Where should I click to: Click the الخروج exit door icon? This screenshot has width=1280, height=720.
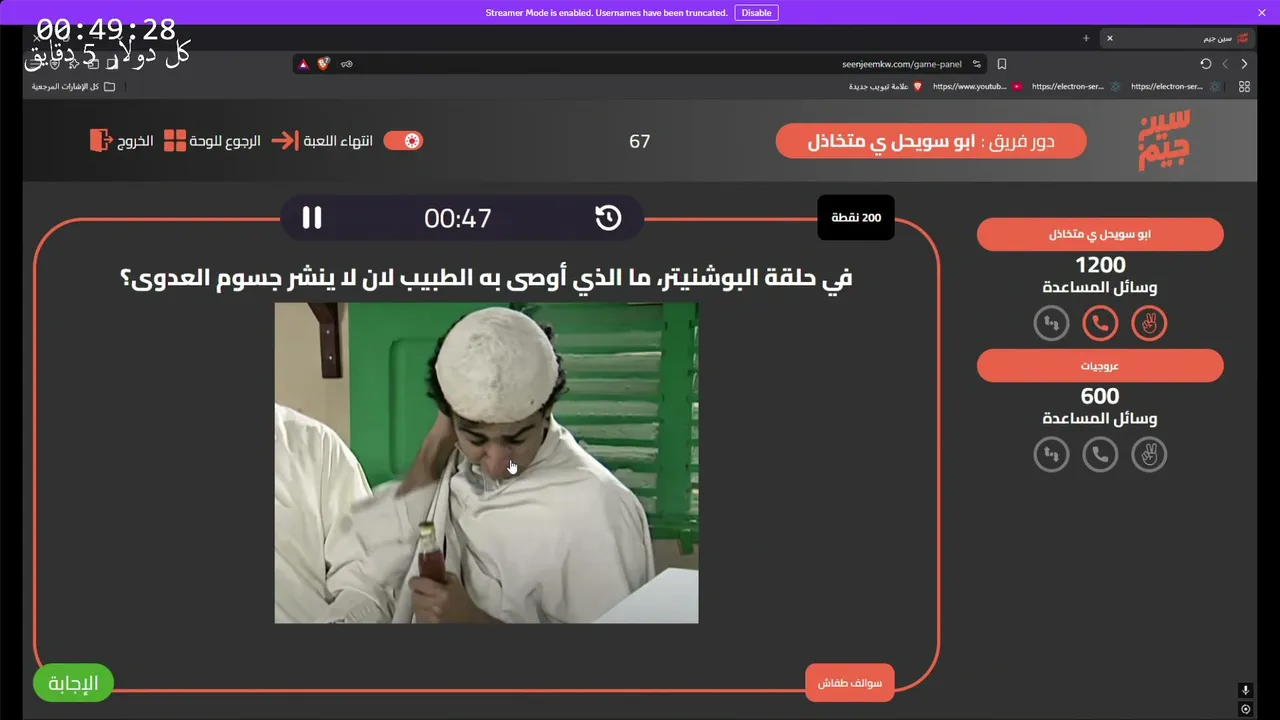(x=100, y=141)
